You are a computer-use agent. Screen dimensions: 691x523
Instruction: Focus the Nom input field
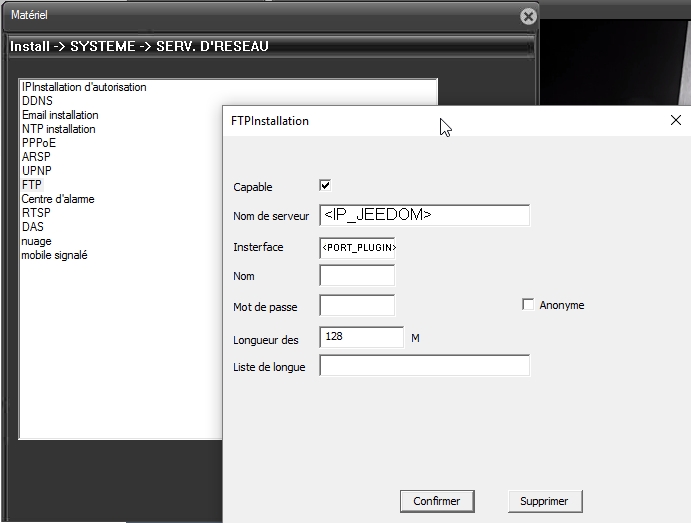357,275
